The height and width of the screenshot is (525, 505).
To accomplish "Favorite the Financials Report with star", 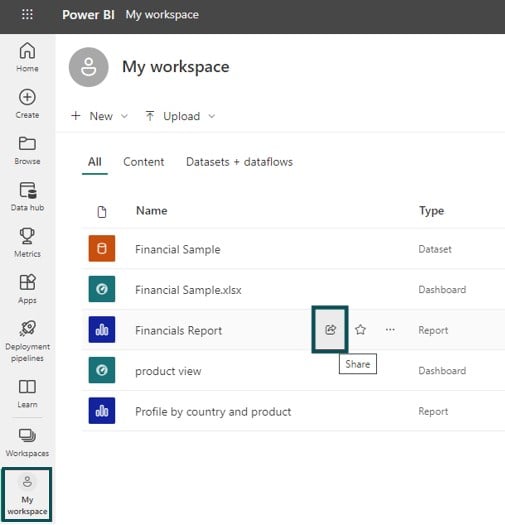I will pos(360,330).
